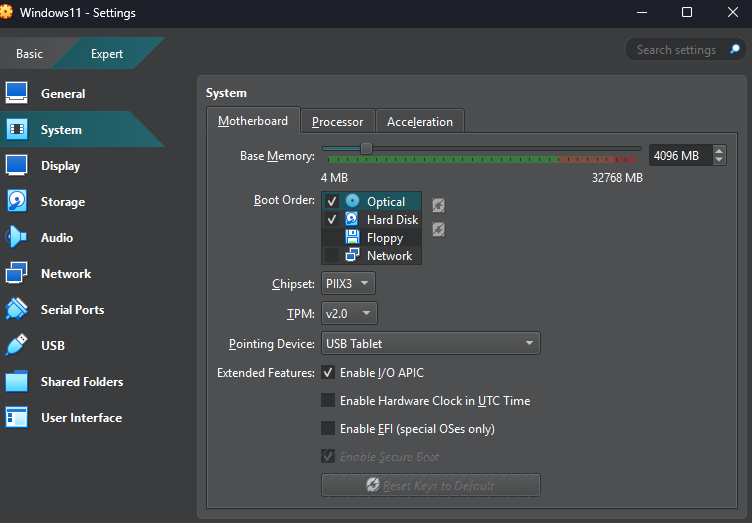
Task: Check the Network boot device checkbox
Action: point(331,255)
